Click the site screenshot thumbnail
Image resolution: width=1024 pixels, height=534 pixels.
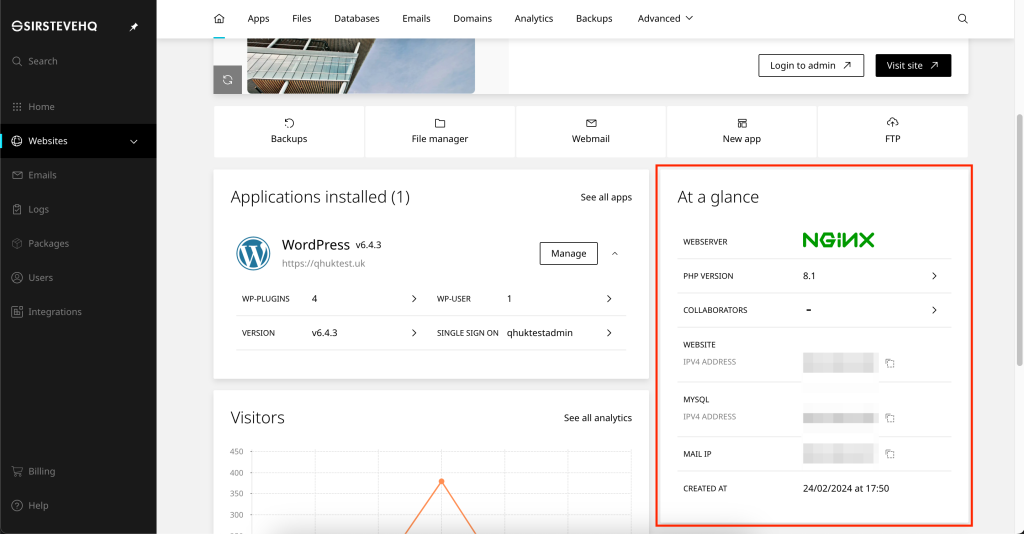click(360, 65)
